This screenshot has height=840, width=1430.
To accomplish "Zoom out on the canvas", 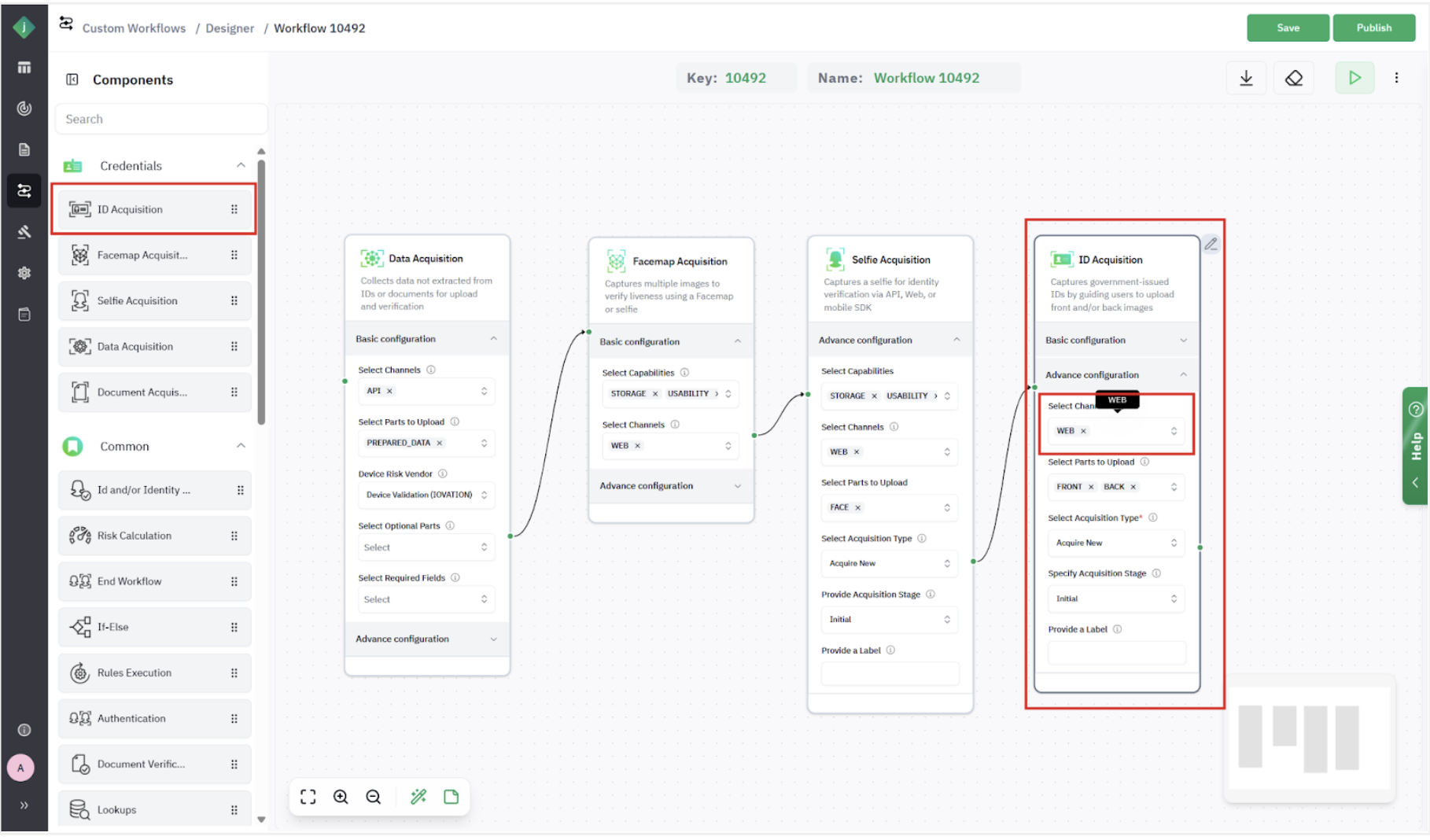I will click(x=374, y=797).
